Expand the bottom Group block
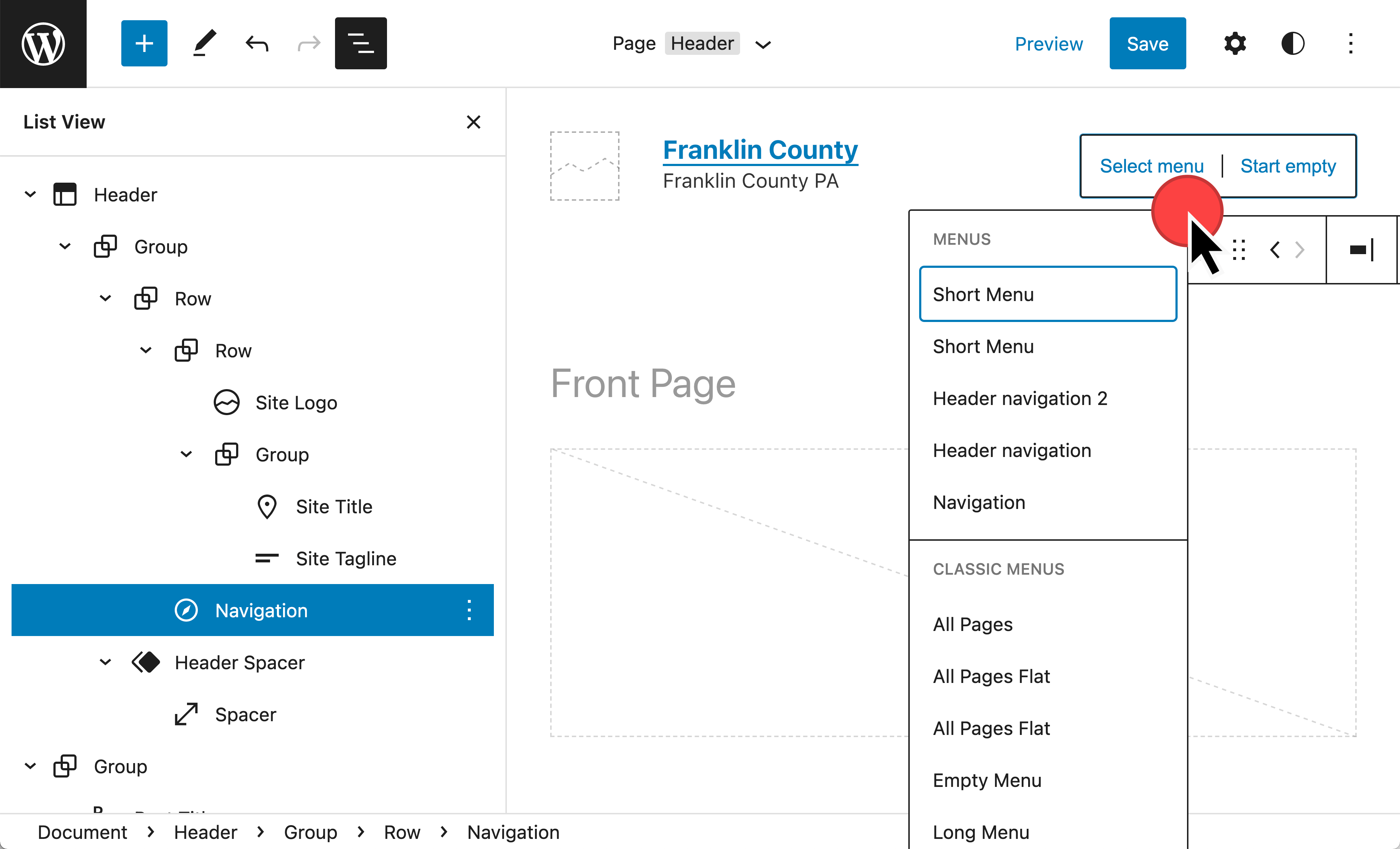The width and height of the screenshot is (1400, 849). pyautogui.click(x=30, y=766)
